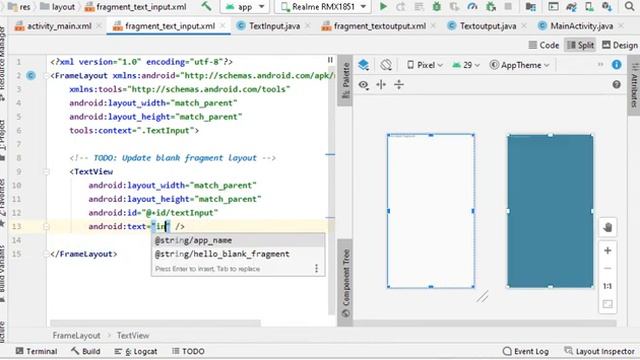The height and width of the screenshot is (360, 640).
Task: Open the API 29 version dropdown
Action: tap(466, 65)
